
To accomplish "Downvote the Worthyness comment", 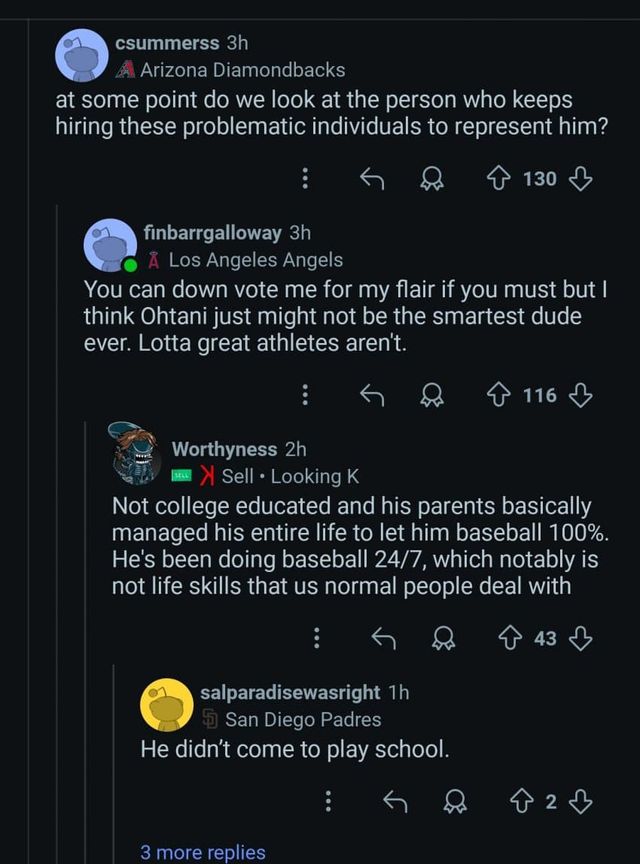I will click(x=580, y=638).
